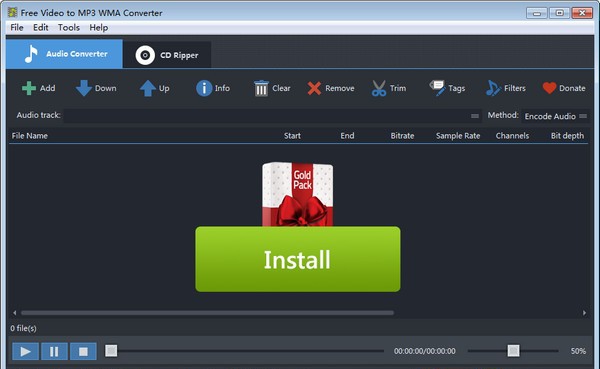Open the Tools menu

(69, 28)
